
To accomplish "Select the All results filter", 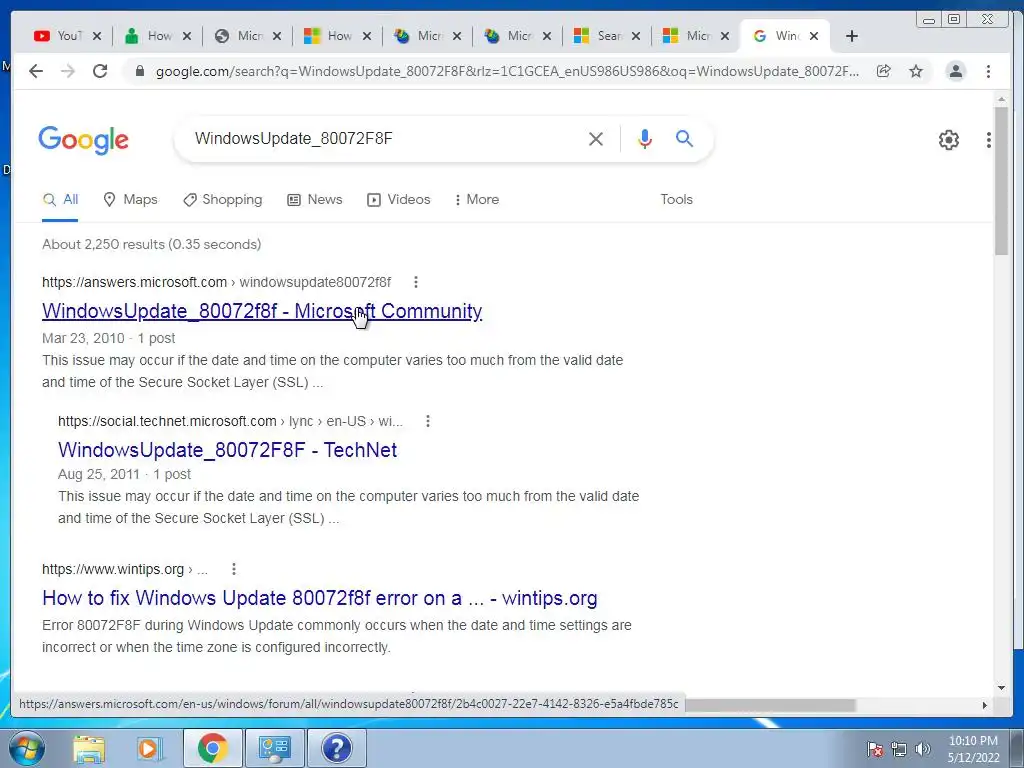I will pyautogui.click(x=61, y=200).
